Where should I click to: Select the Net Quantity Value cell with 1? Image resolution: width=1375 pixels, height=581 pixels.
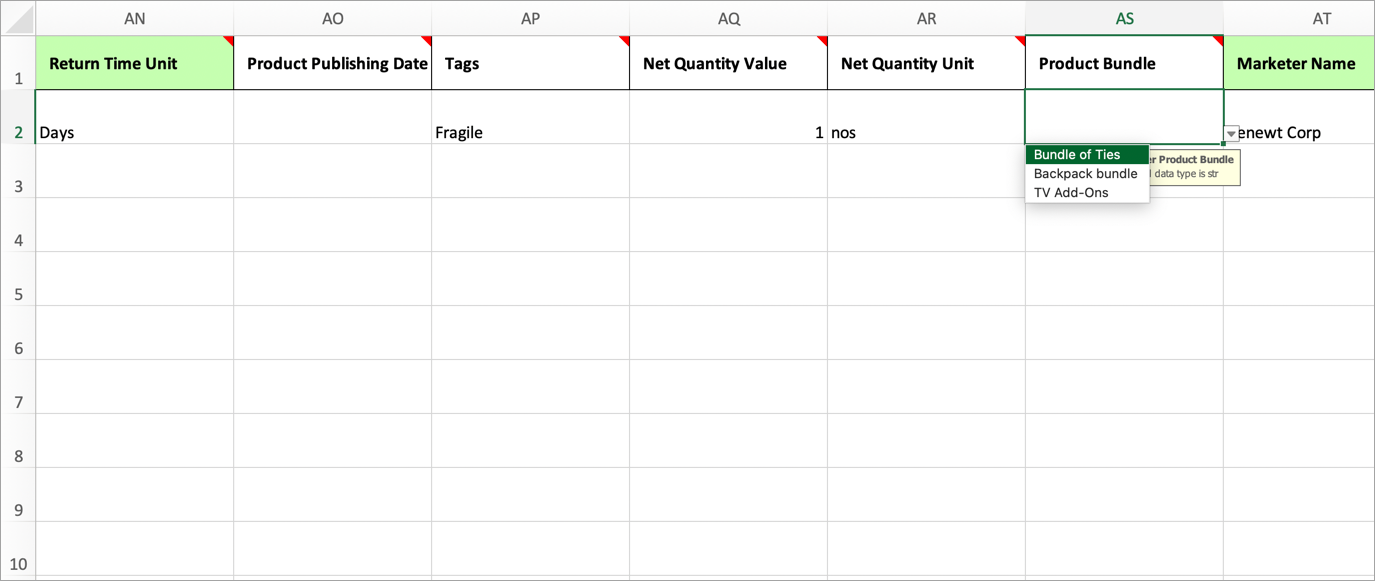pyautogui.click(x=729, y=117)
